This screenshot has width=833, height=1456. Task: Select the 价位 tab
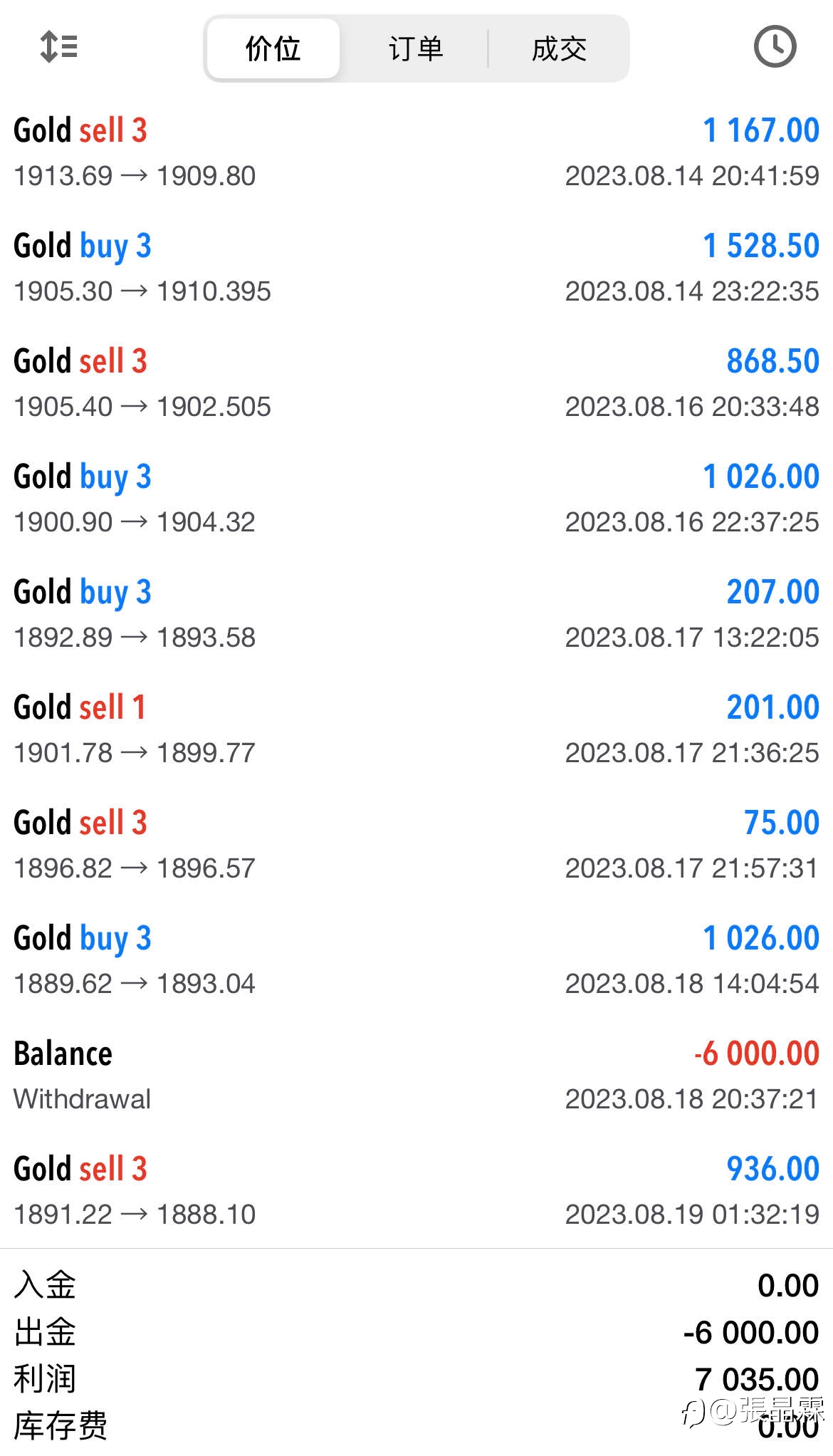(x=273, y=48)
